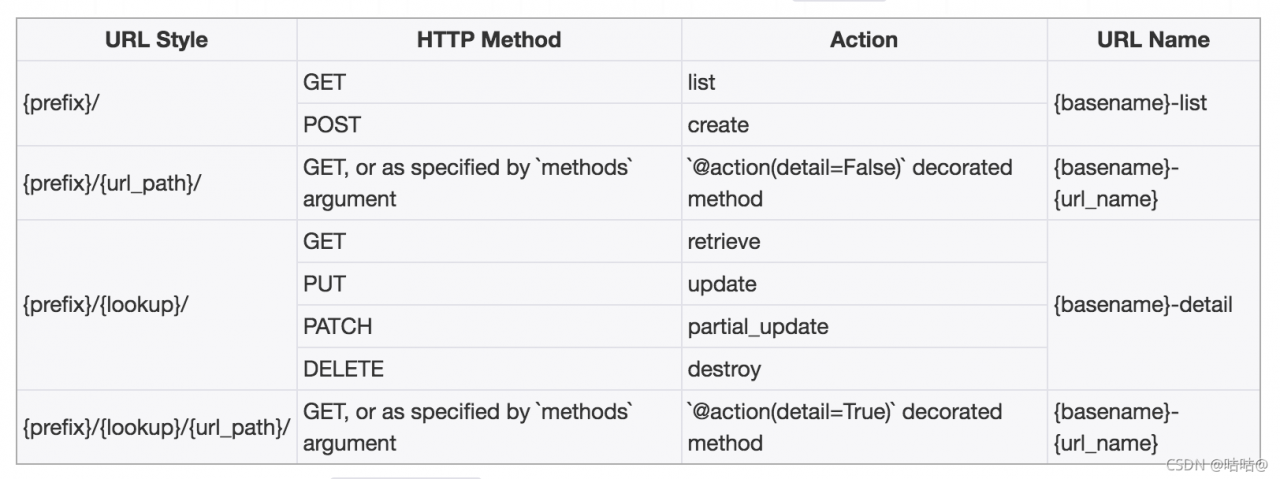
Task: Select the {basename}-list cell
Action: (x=1153, y=103)
